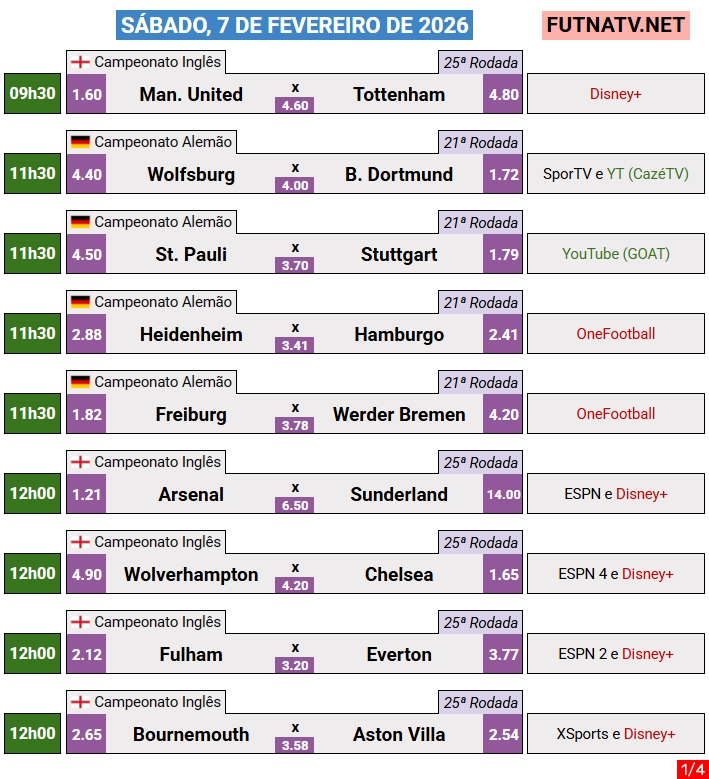Select the 1.72 odds for B. Dortmund

[503, 174]
